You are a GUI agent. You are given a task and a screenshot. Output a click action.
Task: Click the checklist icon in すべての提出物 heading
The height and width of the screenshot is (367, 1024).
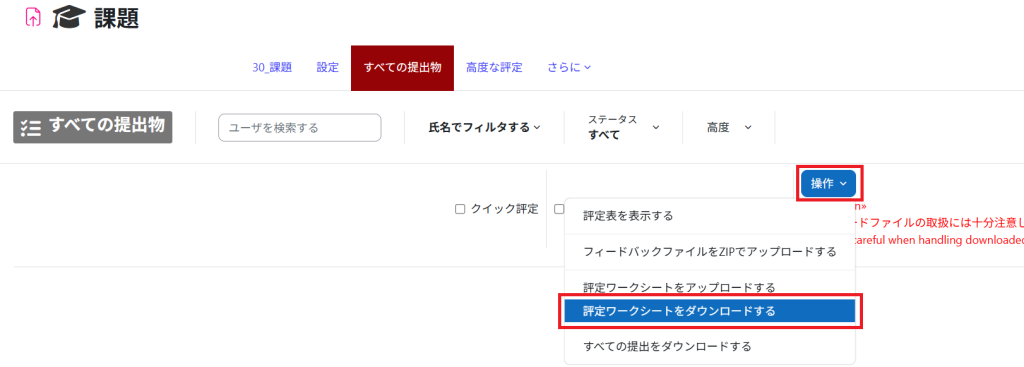[31, 127]
